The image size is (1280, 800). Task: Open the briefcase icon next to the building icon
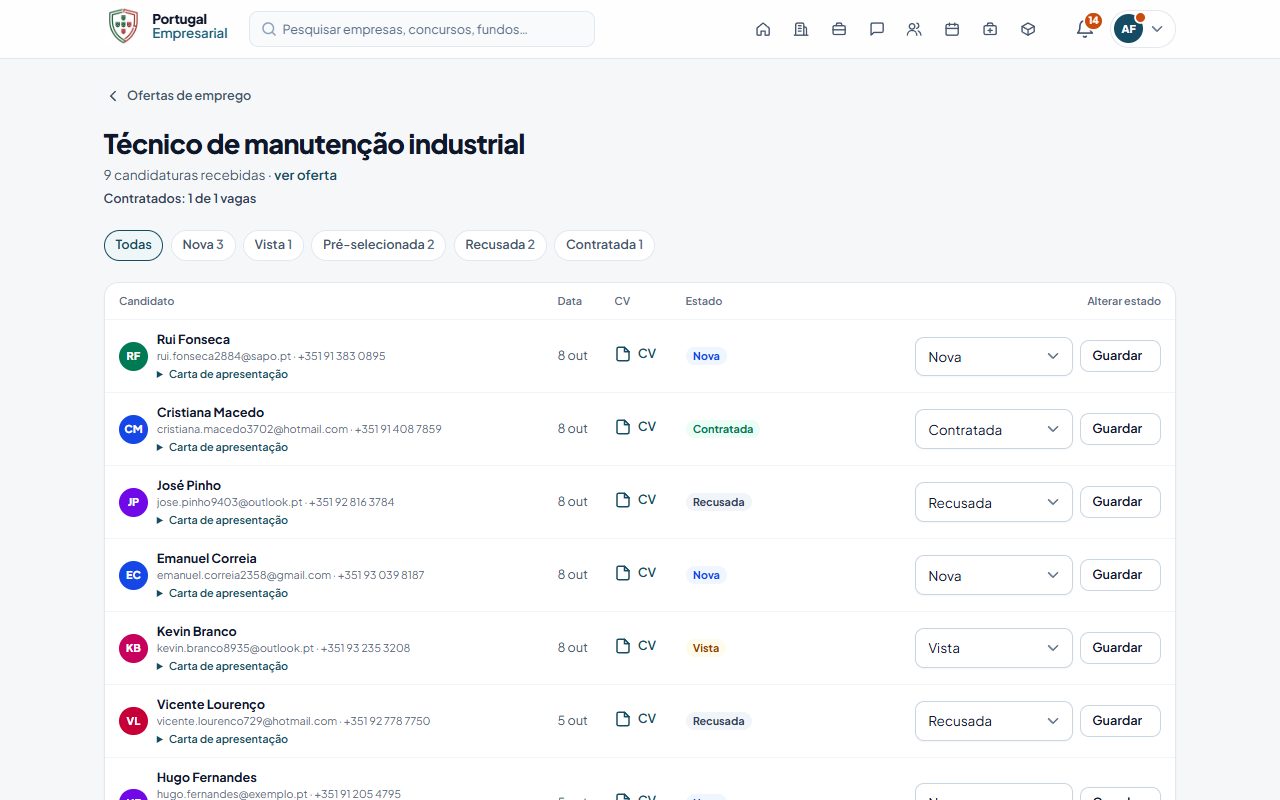pos(839,29)
